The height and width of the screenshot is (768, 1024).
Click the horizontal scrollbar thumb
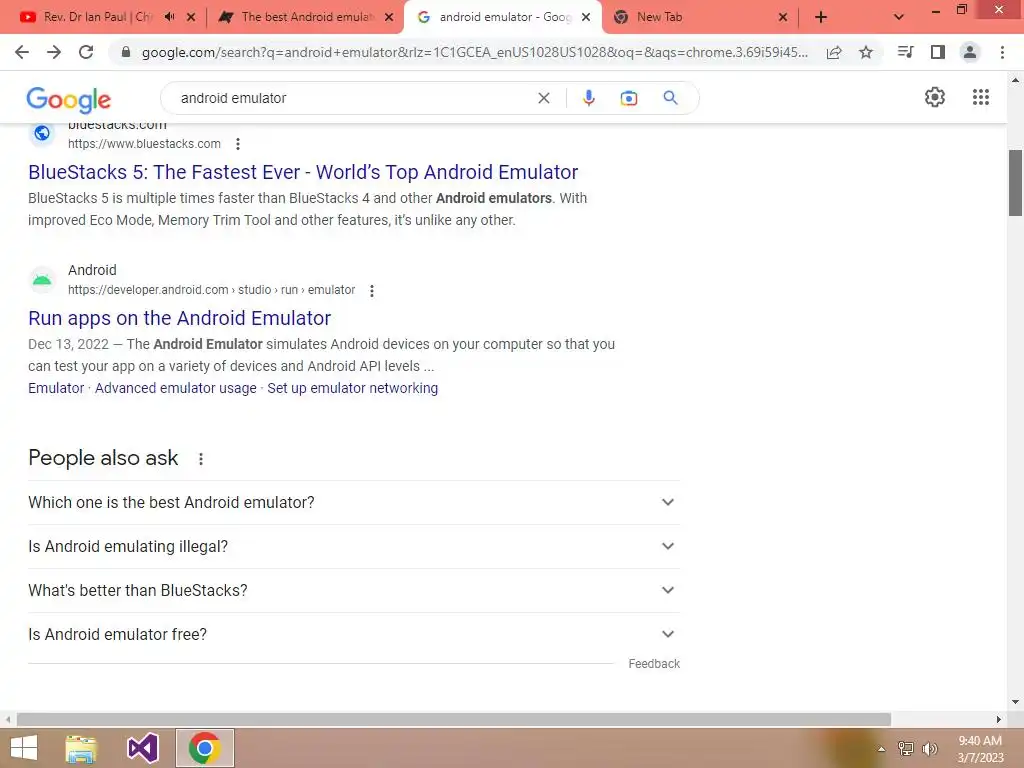click(454, 719)
